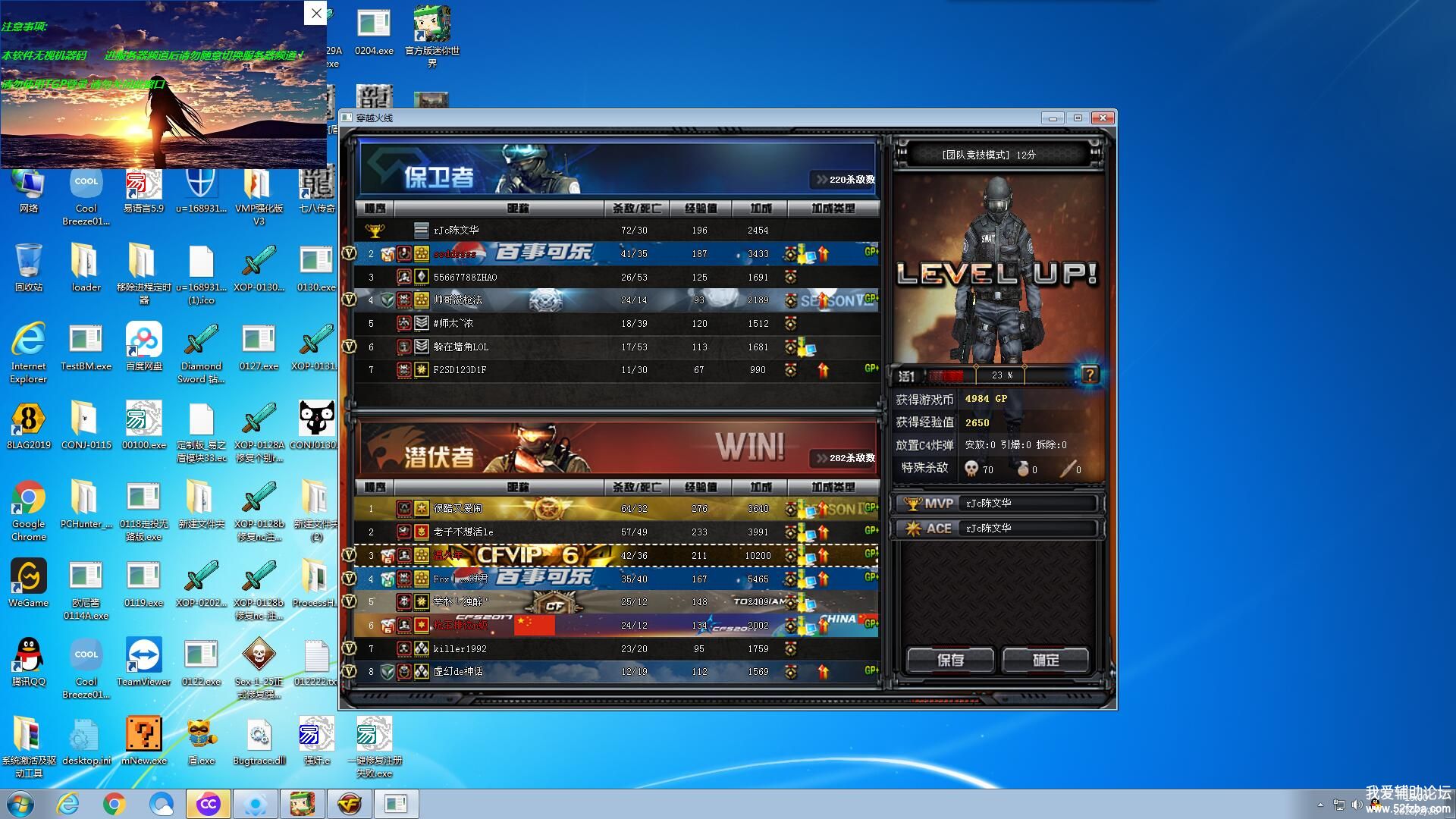Select mNew.exe question block icon

click(144, 740)
